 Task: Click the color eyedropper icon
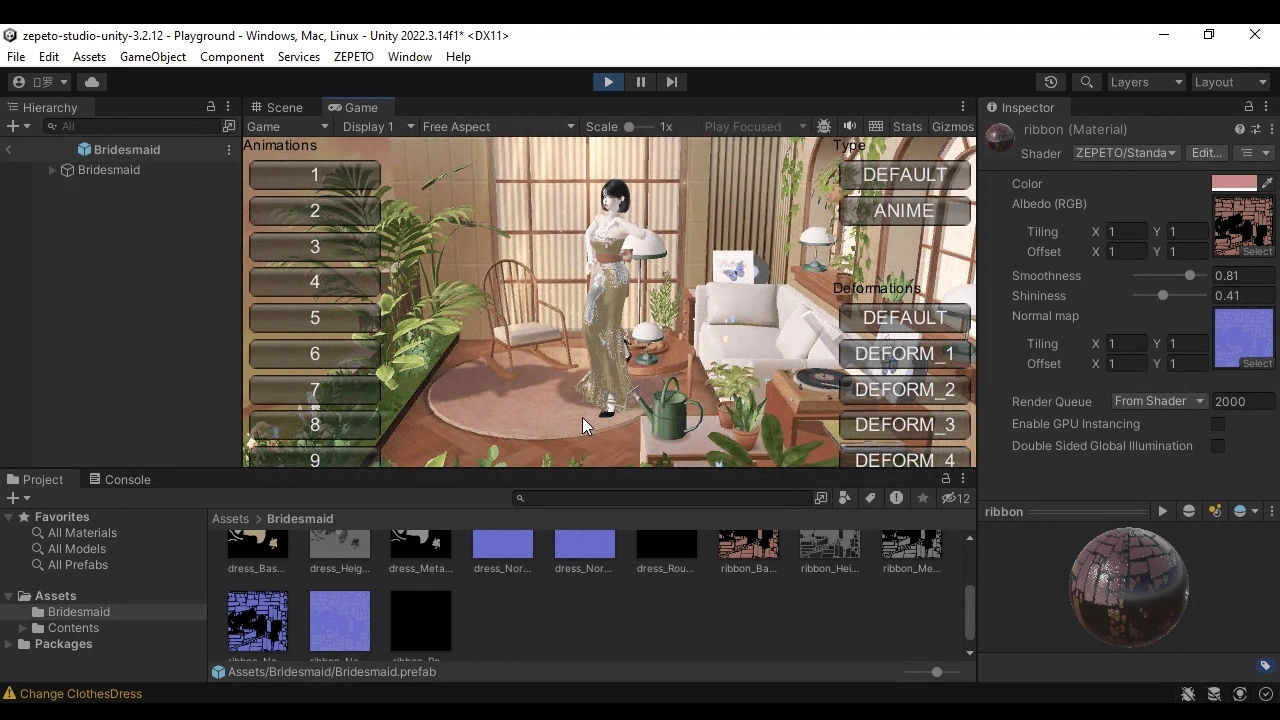coord(1267,183)
